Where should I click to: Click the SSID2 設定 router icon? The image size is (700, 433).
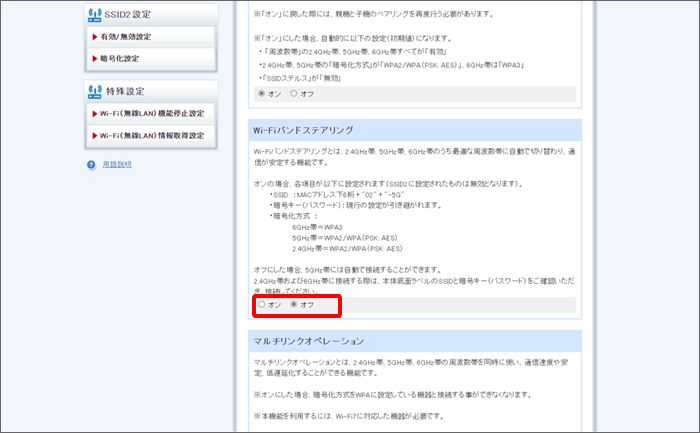coord(95,15)
